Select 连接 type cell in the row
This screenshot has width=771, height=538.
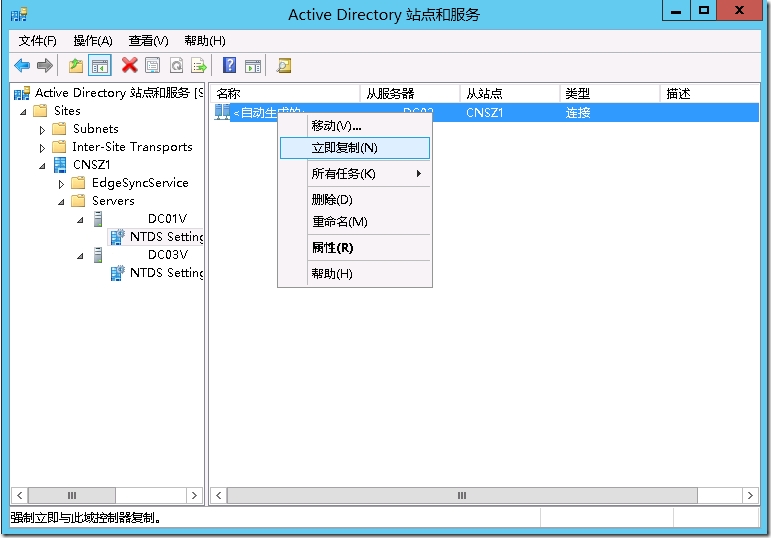pyautogui.click(x=578, y=113)
